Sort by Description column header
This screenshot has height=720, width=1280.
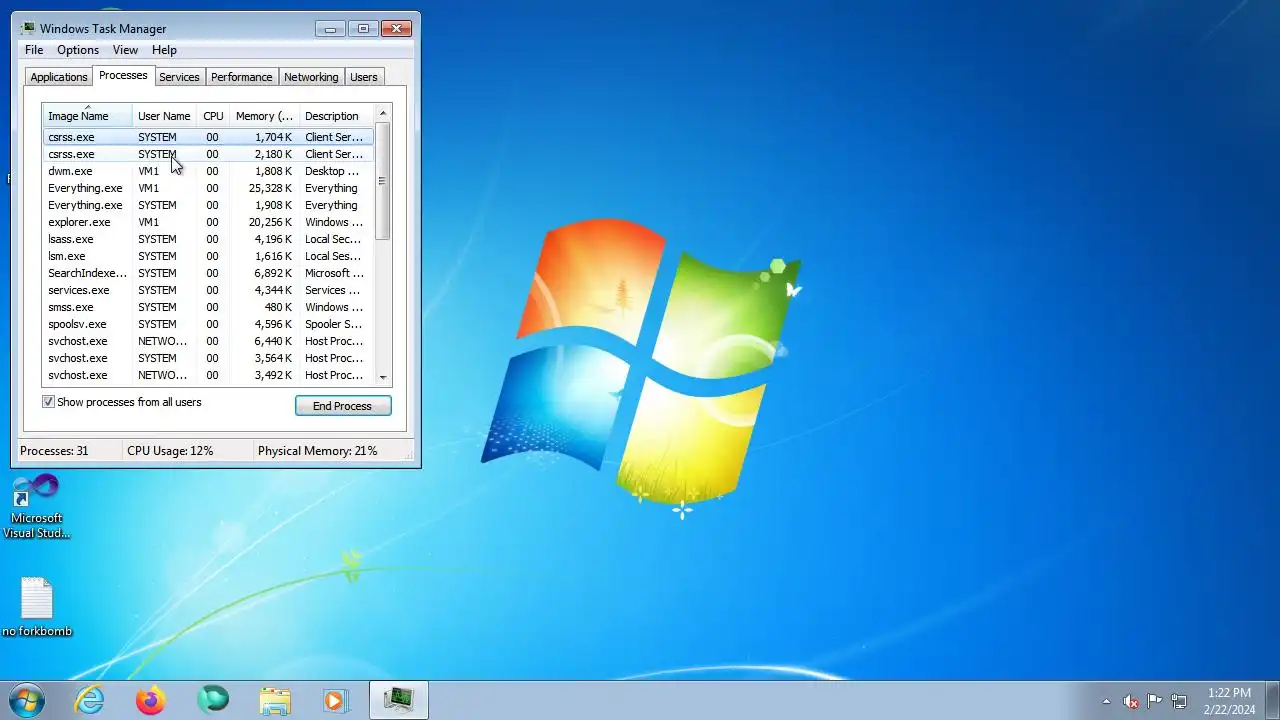tap(336, 116)
